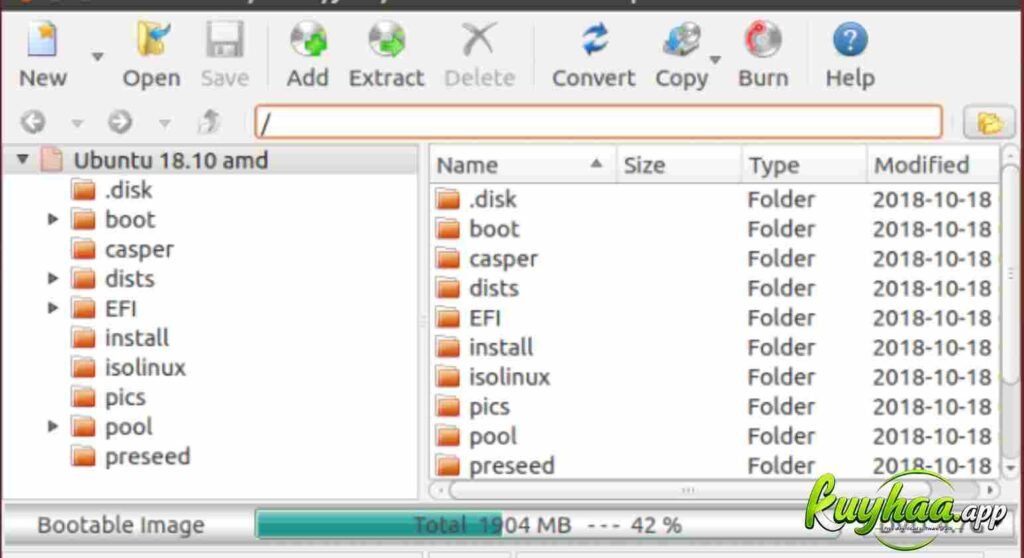Click the vertical scrollbar of the file list
Screen dimensions: 1024x558
tap(1010, 274)
